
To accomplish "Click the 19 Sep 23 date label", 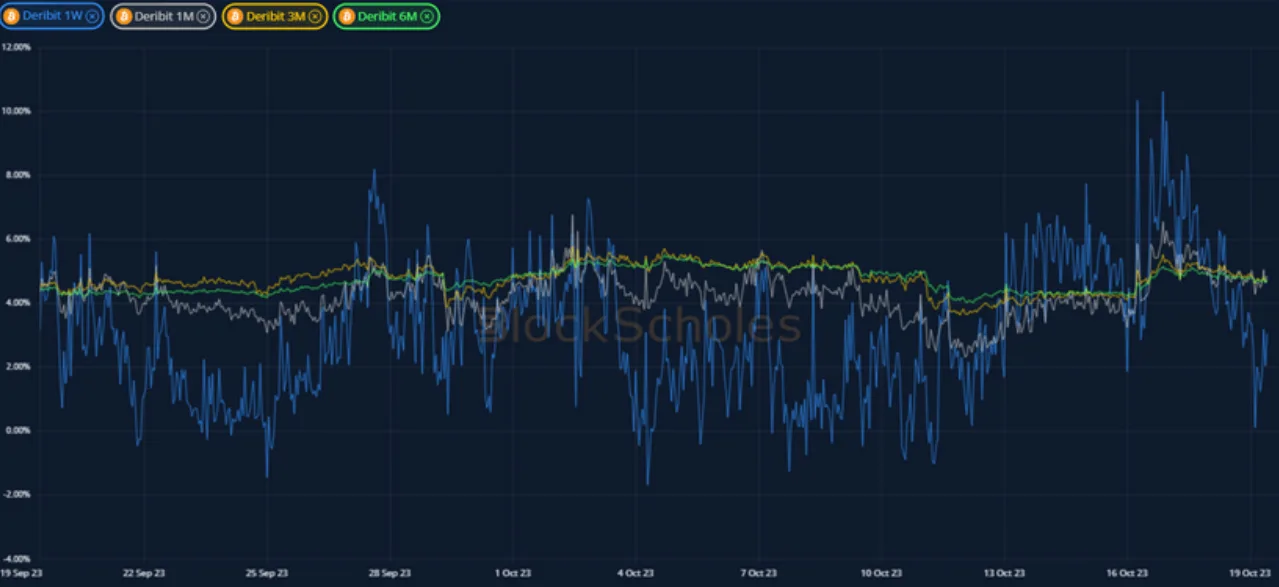I will (x=20, y=573).
